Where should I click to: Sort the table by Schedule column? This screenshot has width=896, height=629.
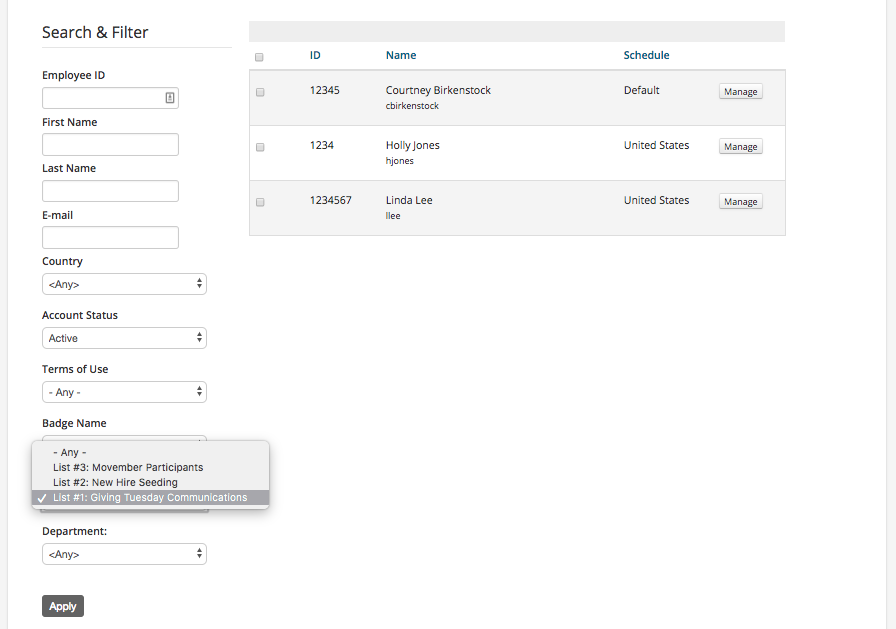click(646, 55)
